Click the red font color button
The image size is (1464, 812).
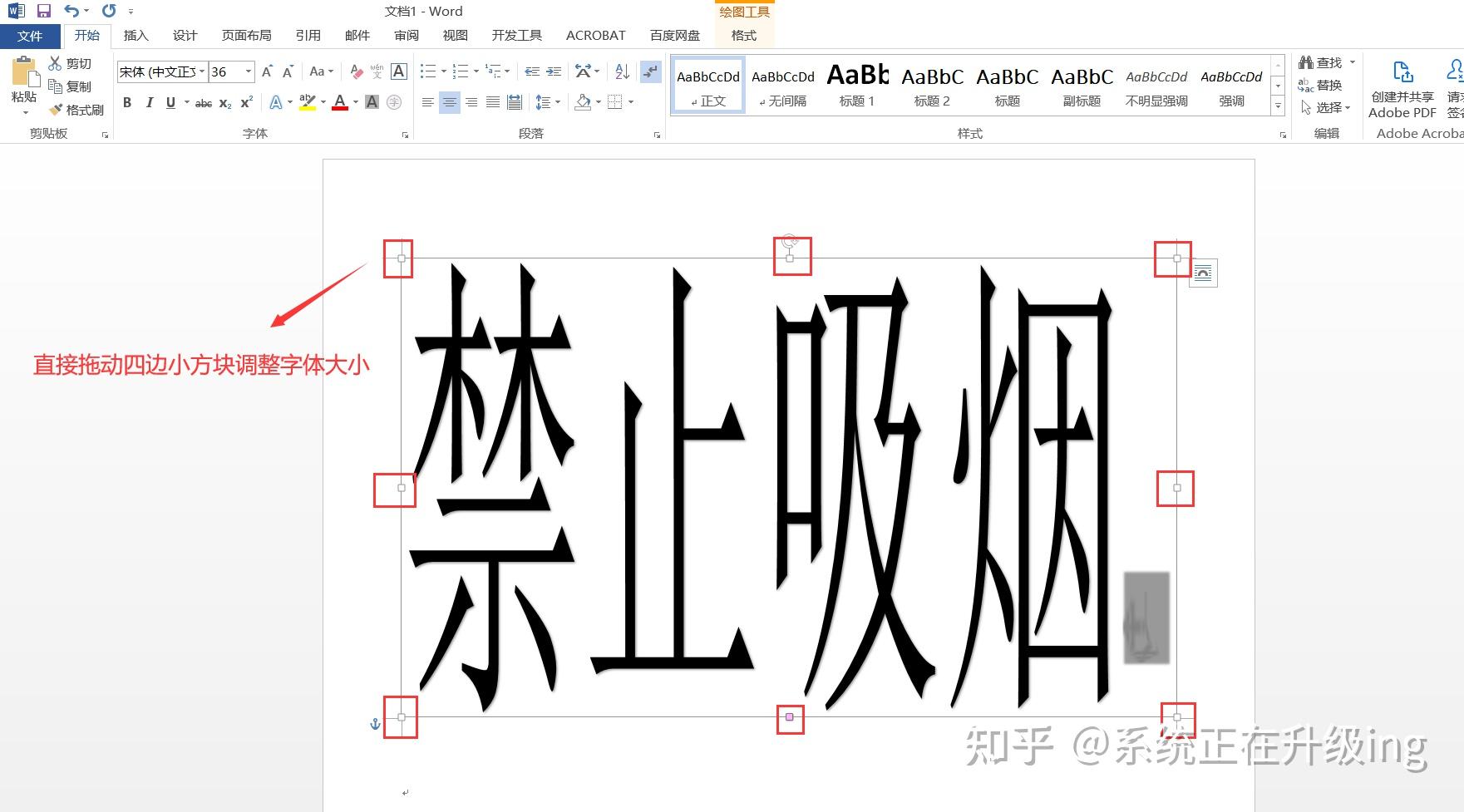coord(340,102)
